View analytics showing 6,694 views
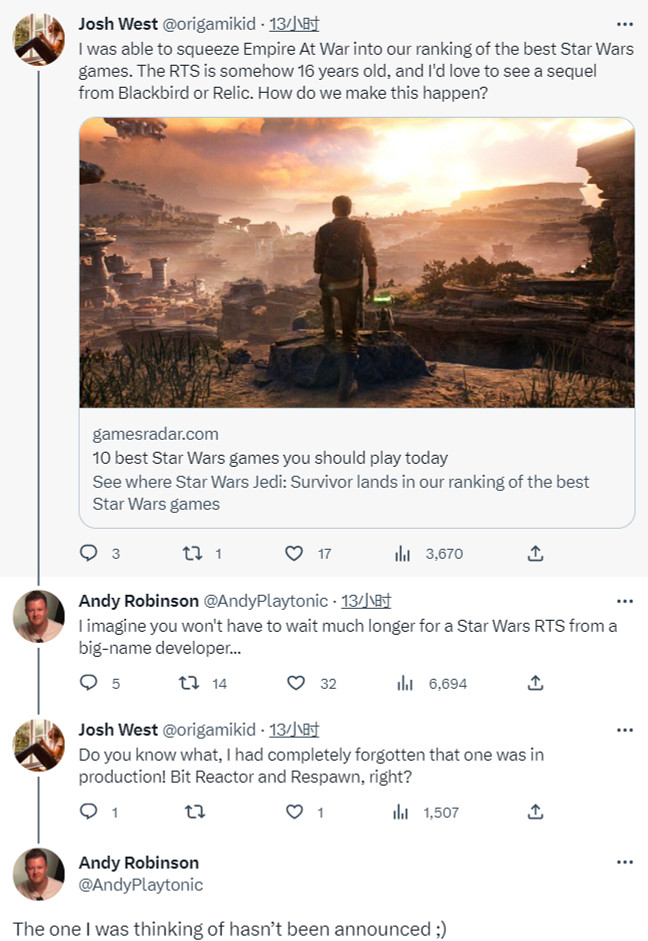 pyautogui.click(x=404, y=683)
